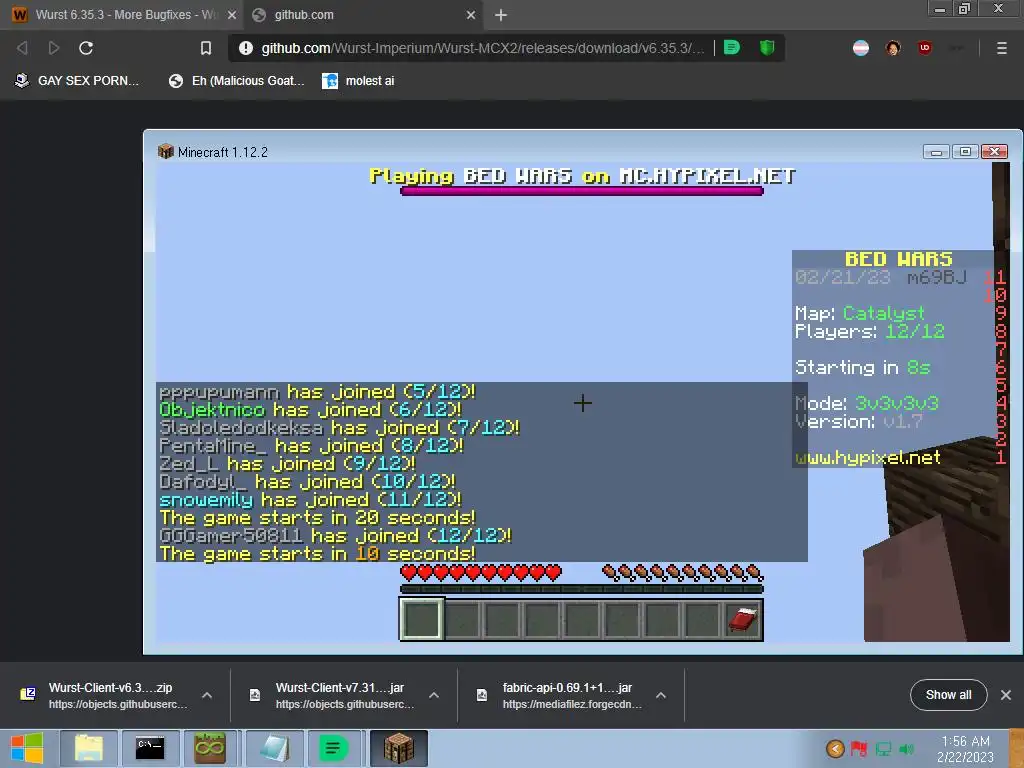Open the Wurst-Client-v7.31....jar download

coord(334,696)
